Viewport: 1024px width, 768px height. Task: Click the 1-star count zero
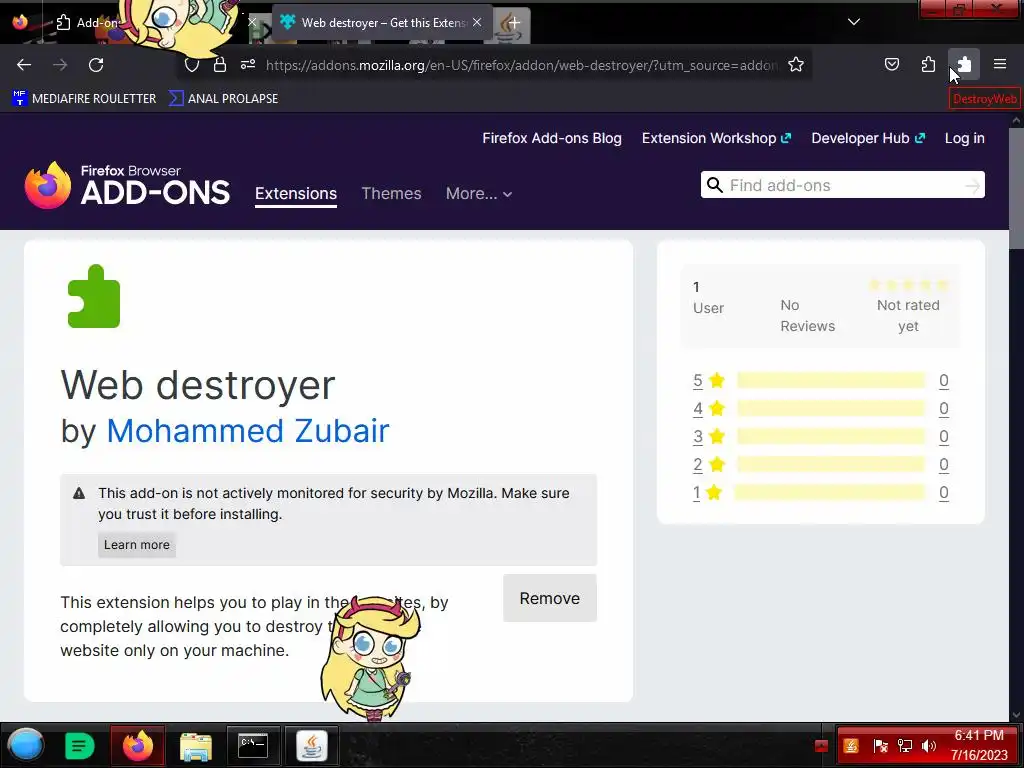coord(944,493)
